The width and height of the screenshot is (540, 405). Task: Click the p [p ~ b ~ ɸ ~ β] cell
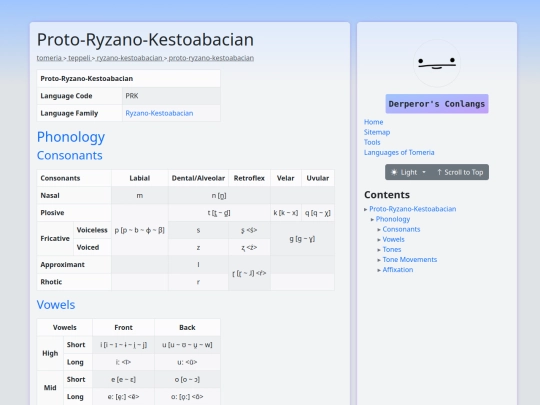pos(139,230)
